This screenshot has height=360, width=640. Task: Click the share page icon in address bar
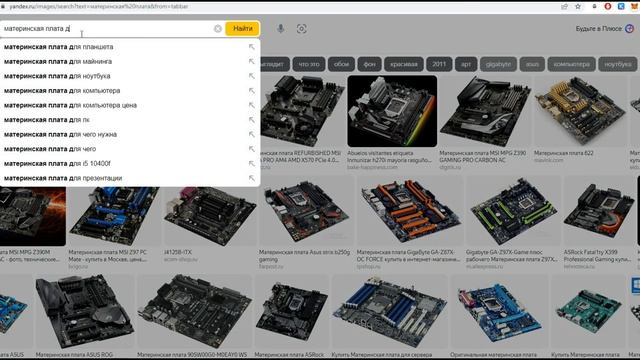click(x=564, y=7)
